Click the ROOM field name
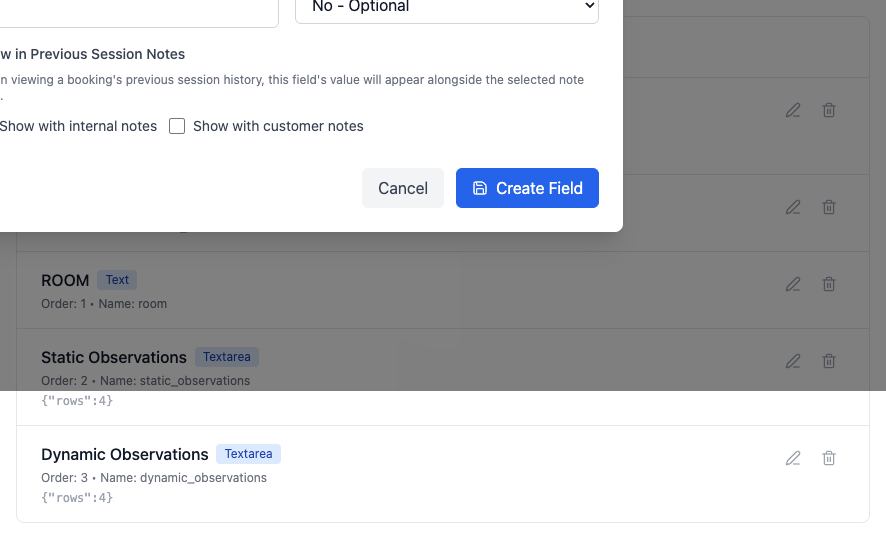 65,280
